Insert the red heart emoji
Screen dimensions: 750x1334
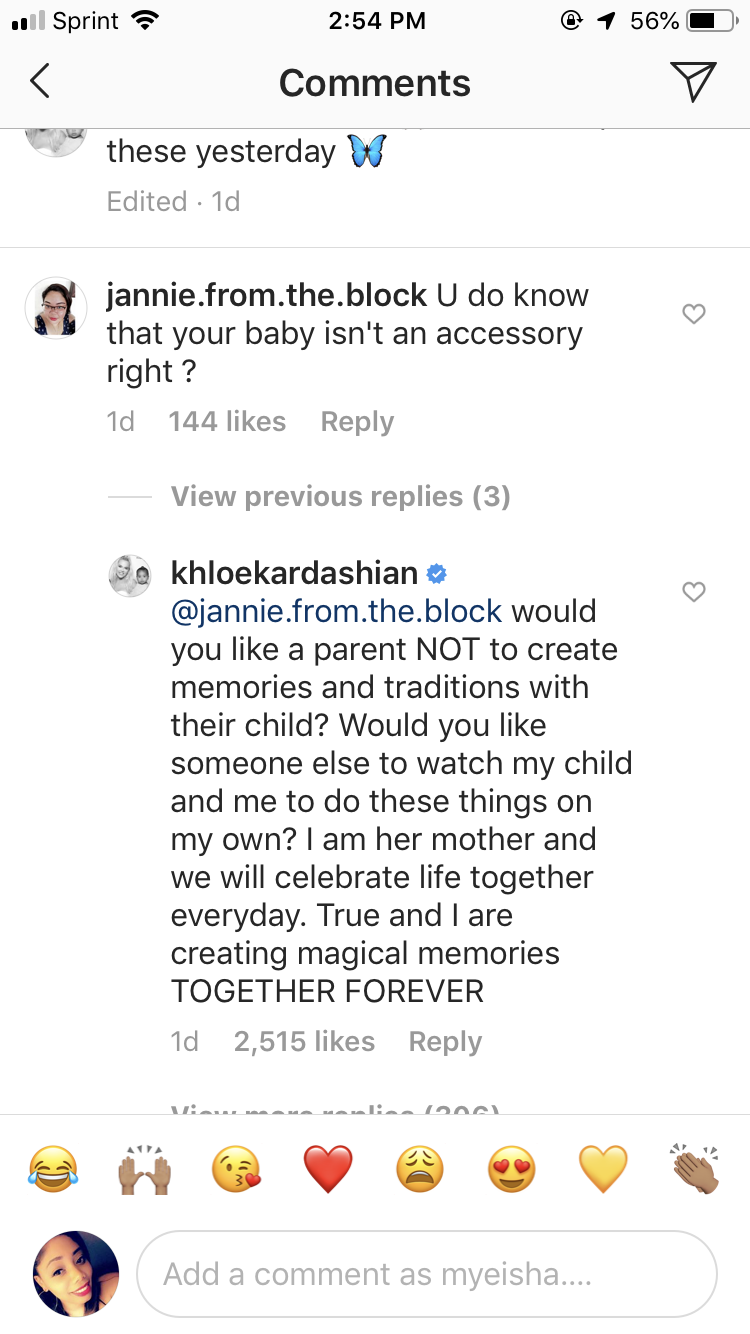click(x=329, y=1168)
